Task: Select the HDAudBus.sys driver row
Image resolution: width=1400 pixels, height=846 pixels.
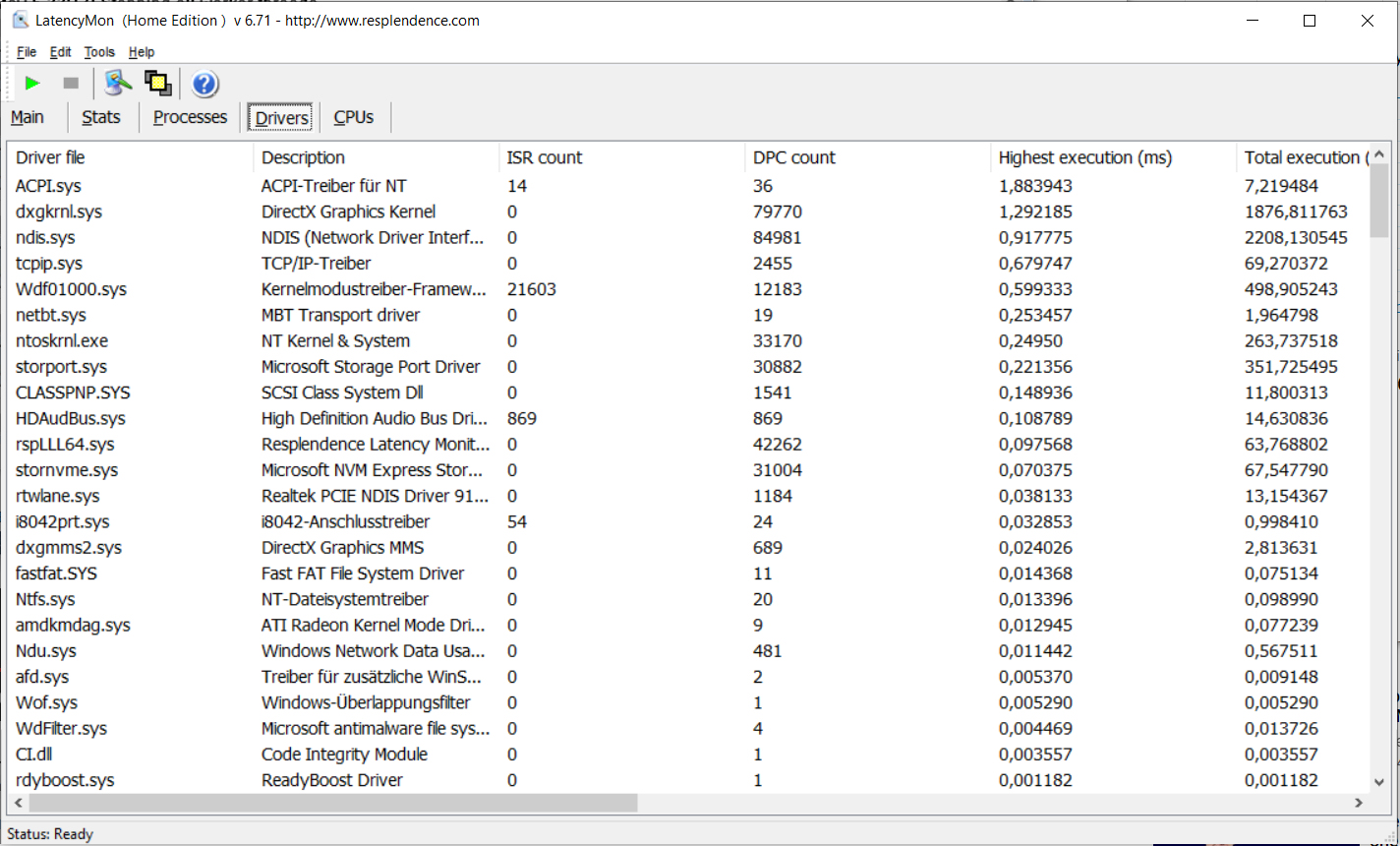Action: coord(688,418)
